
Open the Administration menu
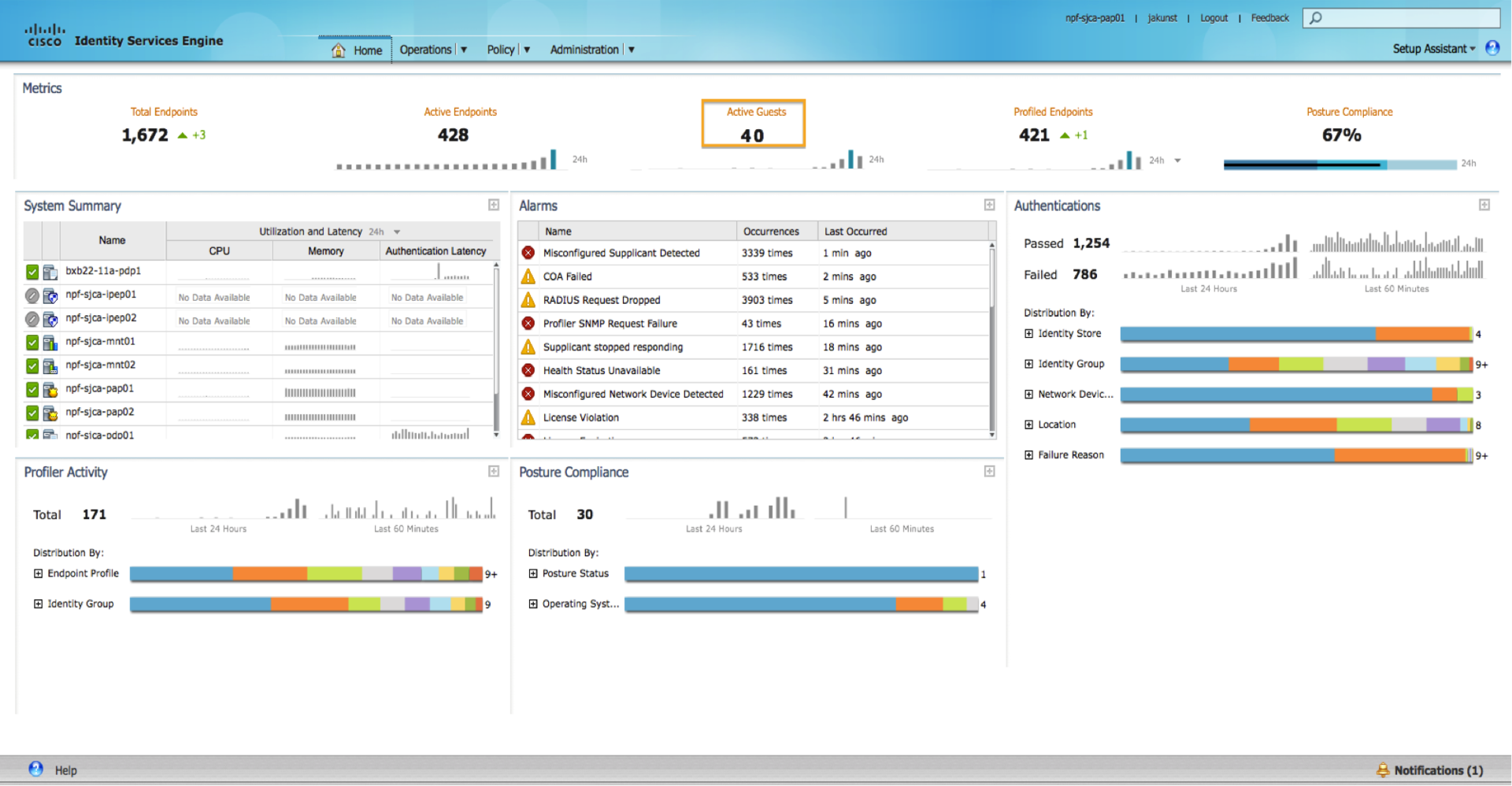(x=592, y=50)
